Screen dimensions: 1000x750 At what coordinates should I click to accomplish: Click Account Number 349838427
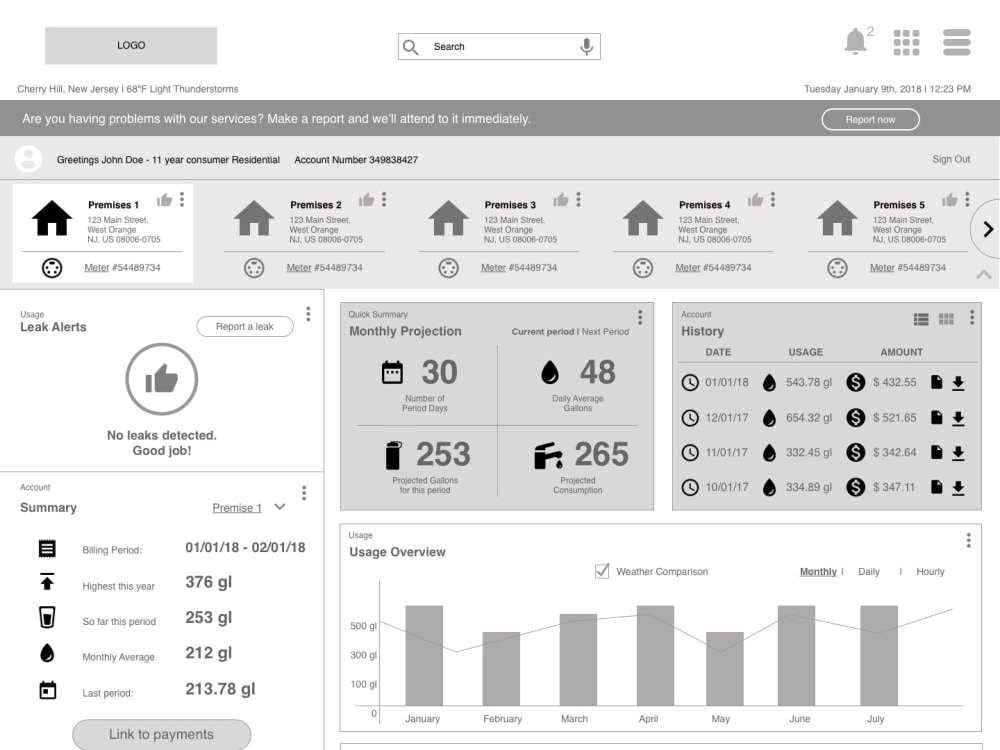pyautogui.click(x=356, y=159)
